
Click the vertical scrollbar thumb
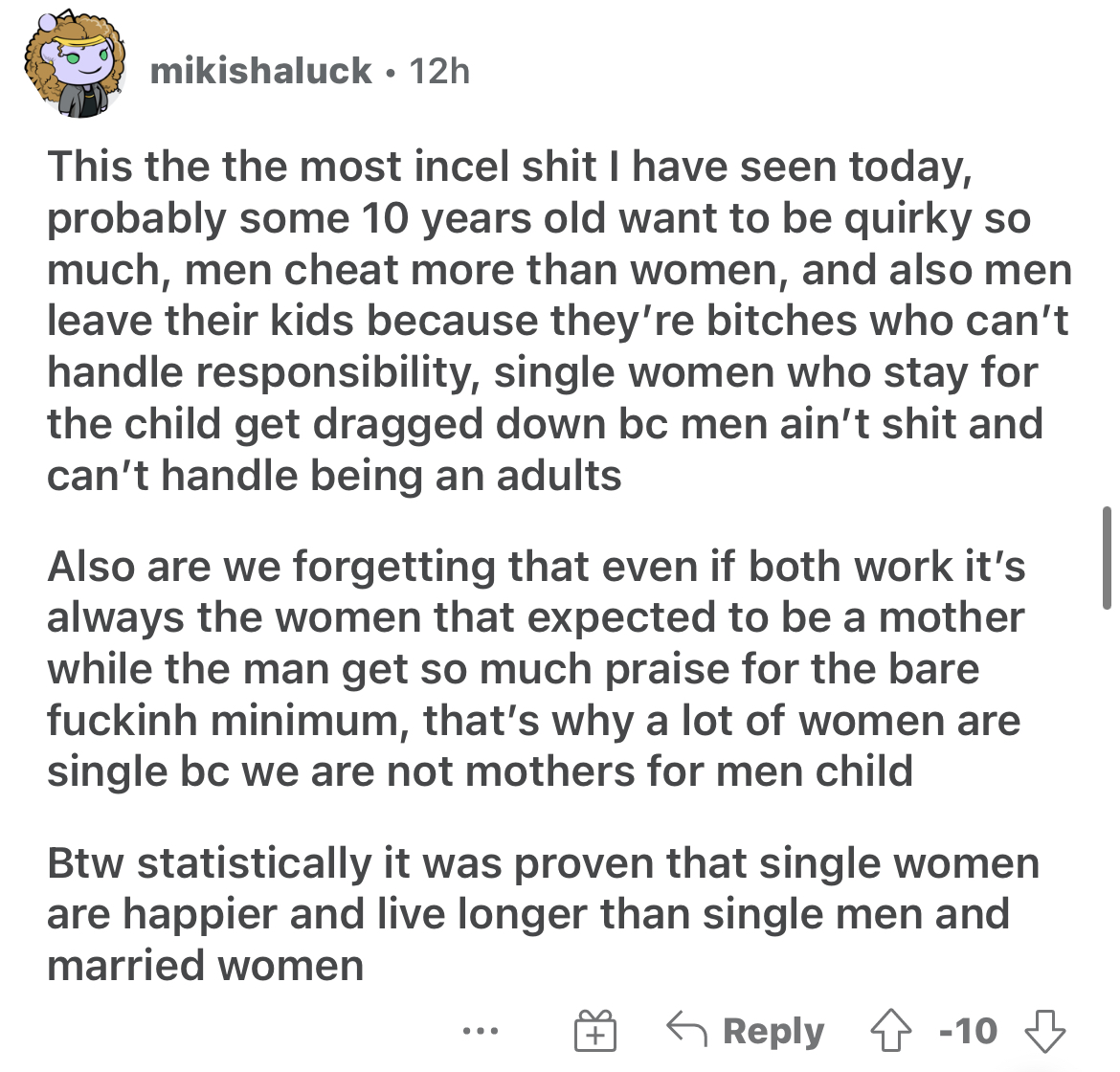(1107, 558)
